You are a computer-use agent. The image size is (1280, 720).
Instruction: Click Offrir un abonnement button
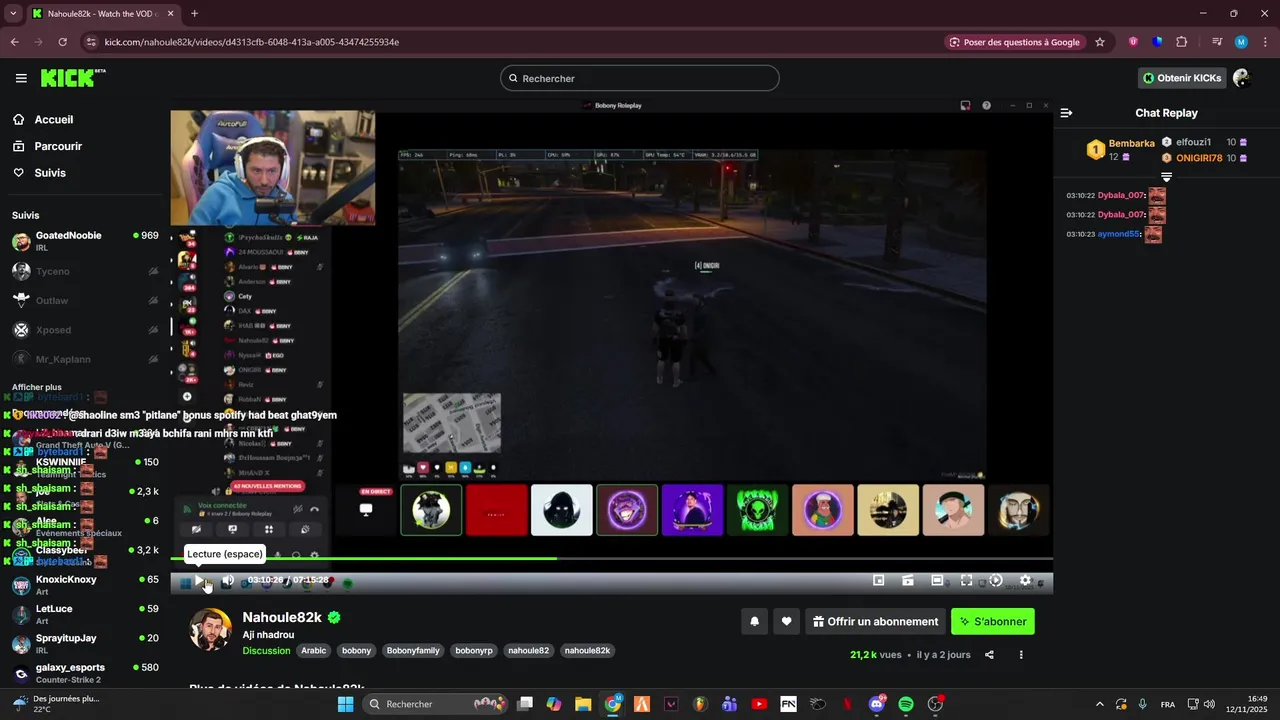click(875, 621)
